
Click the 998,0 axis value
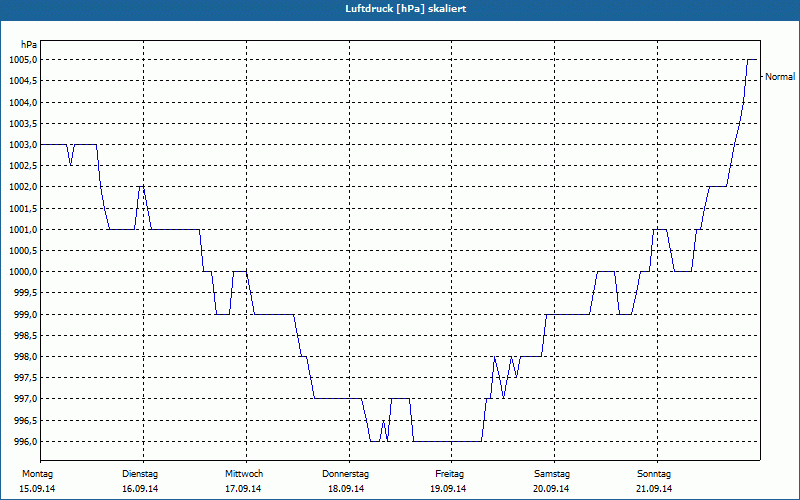tap(25, 357)
